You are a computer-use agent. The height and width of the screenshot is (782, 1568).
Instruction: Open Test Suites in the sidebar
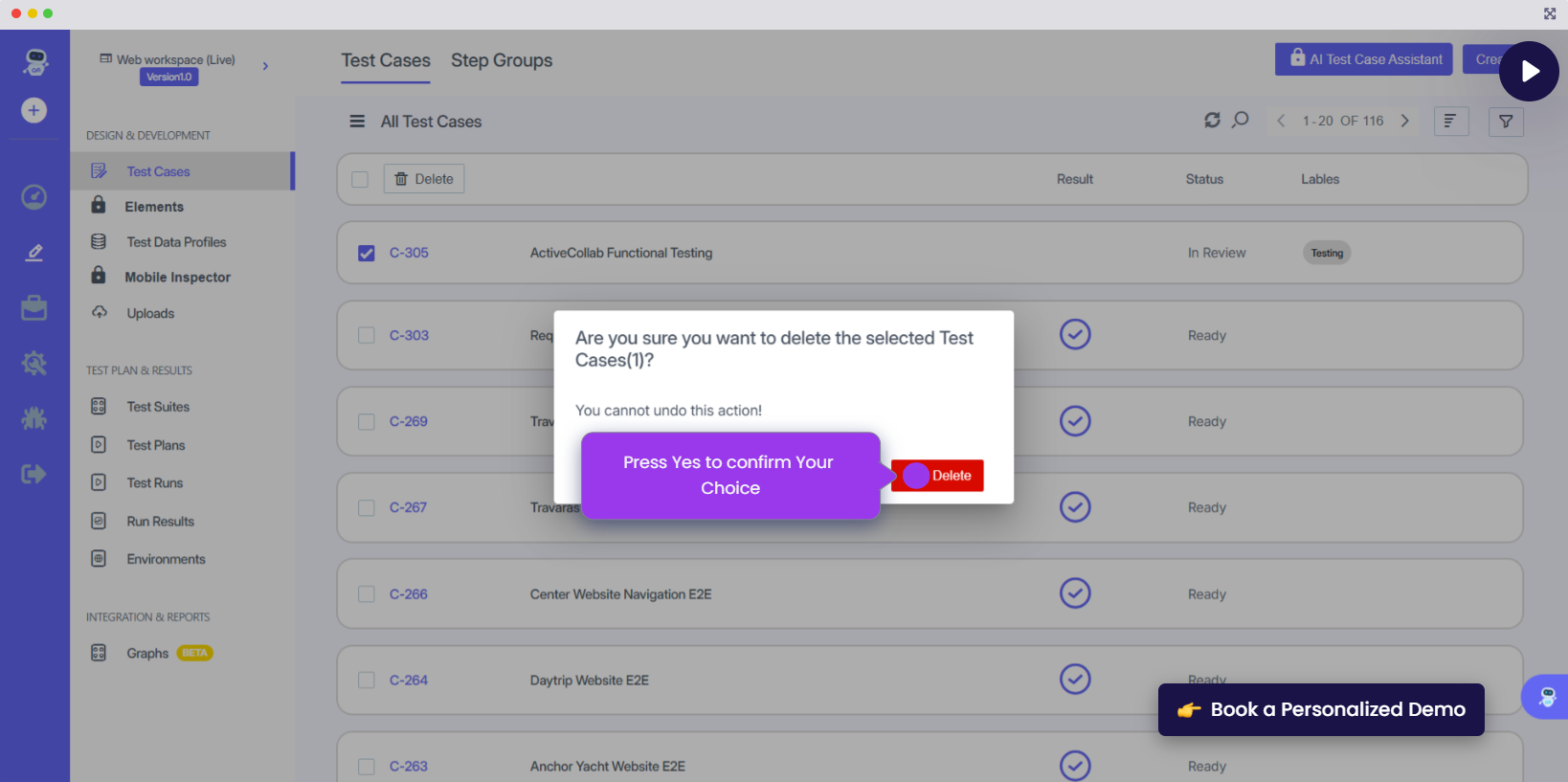[158, 407]
